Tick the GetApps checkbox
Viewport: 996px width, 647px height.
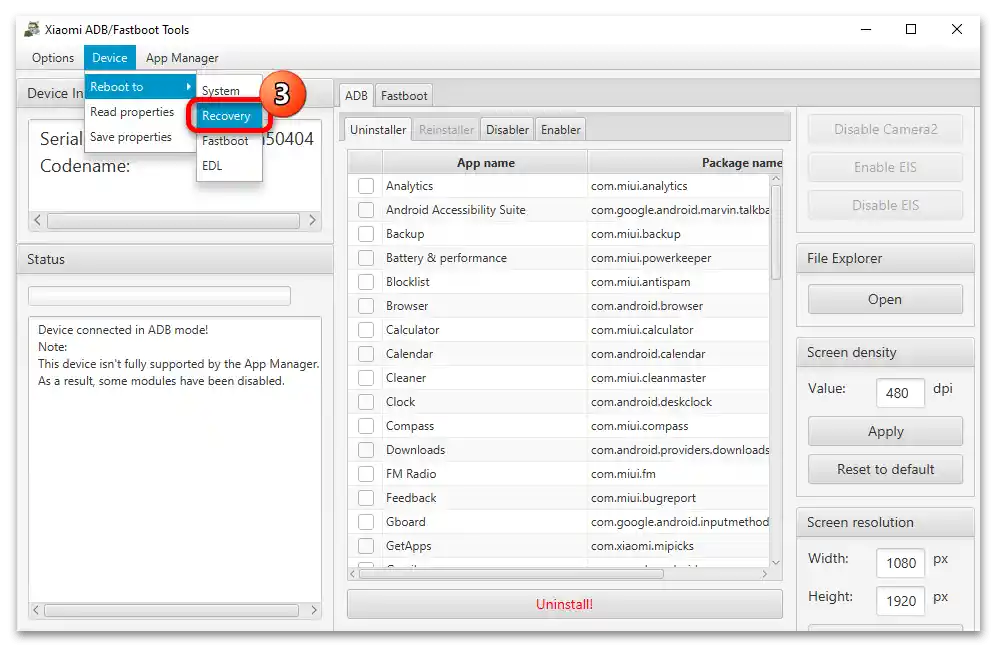click(366, 546)
